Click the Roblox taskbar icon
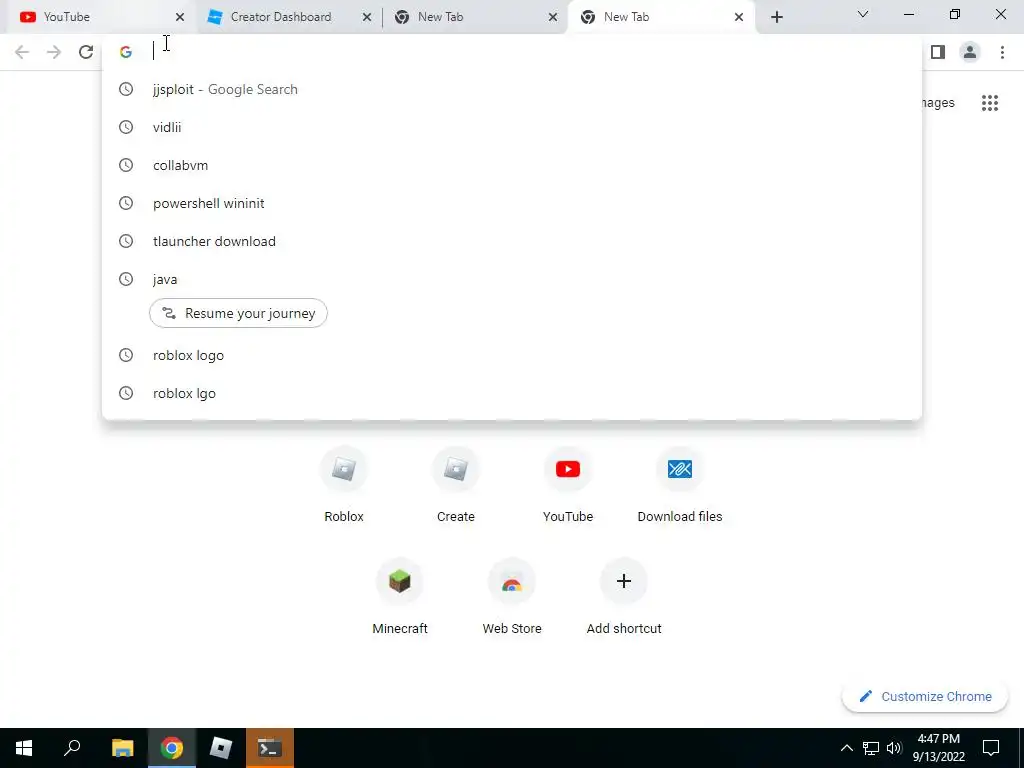 (221, 748)
